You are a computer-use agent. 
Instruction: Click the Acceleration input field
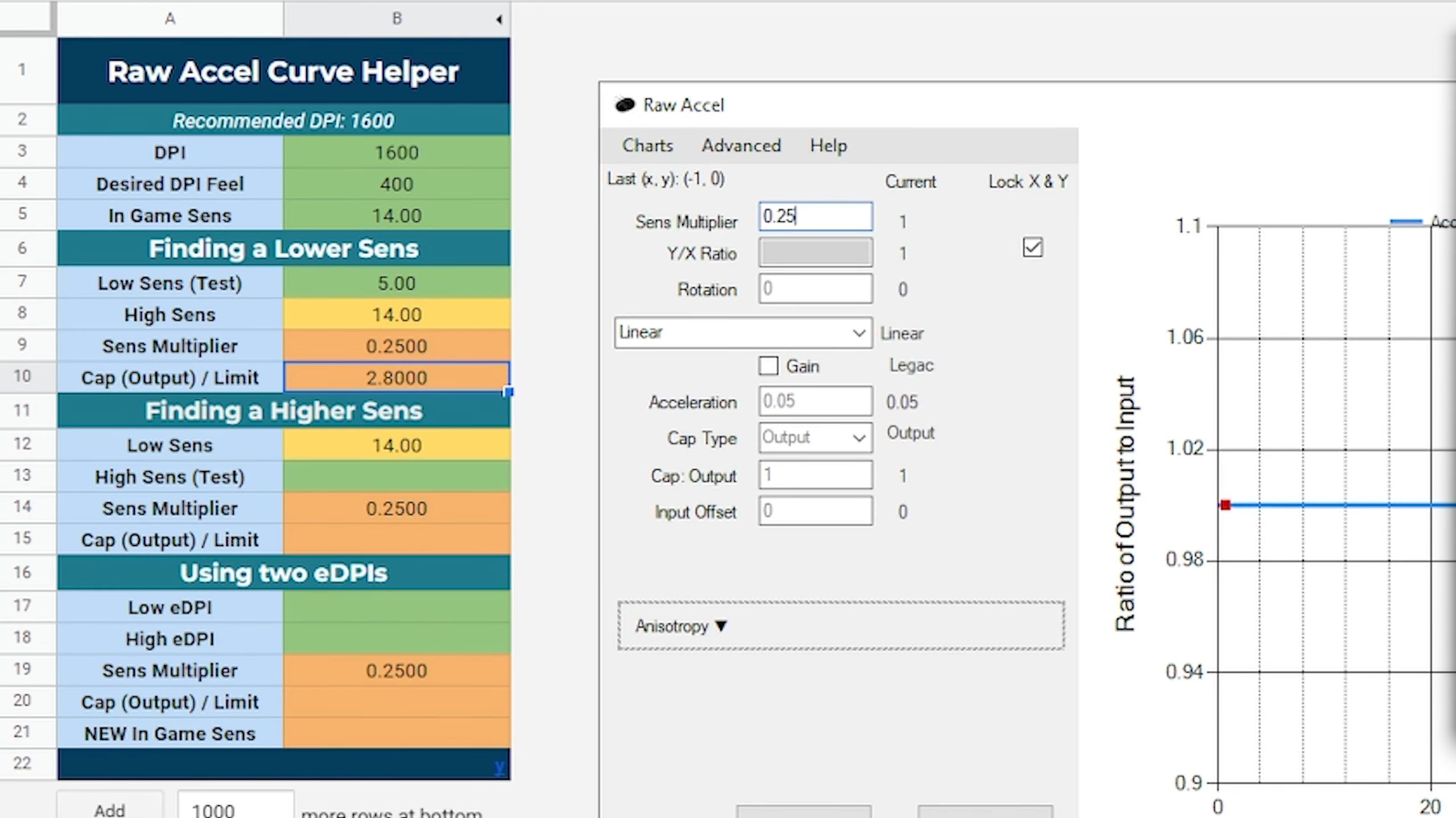point(815,401)
